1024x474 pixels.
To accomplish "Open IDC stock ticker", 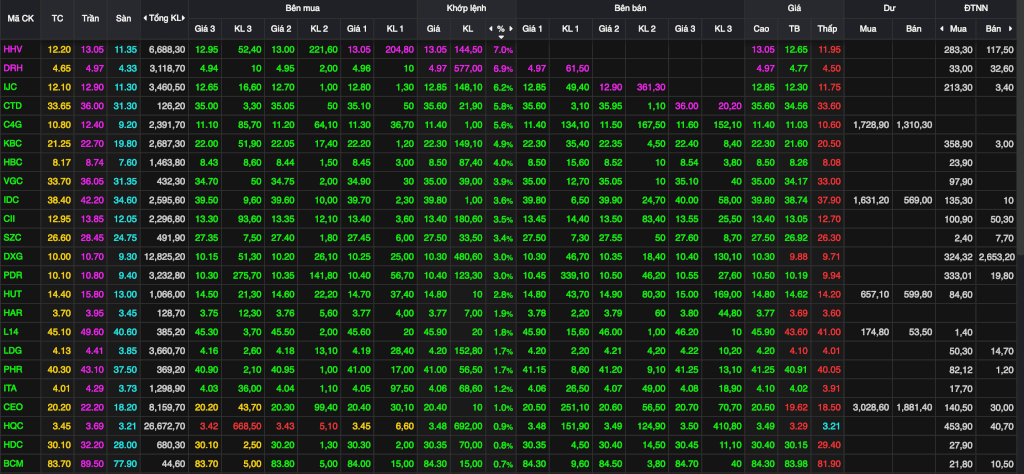I will (12, 198).
